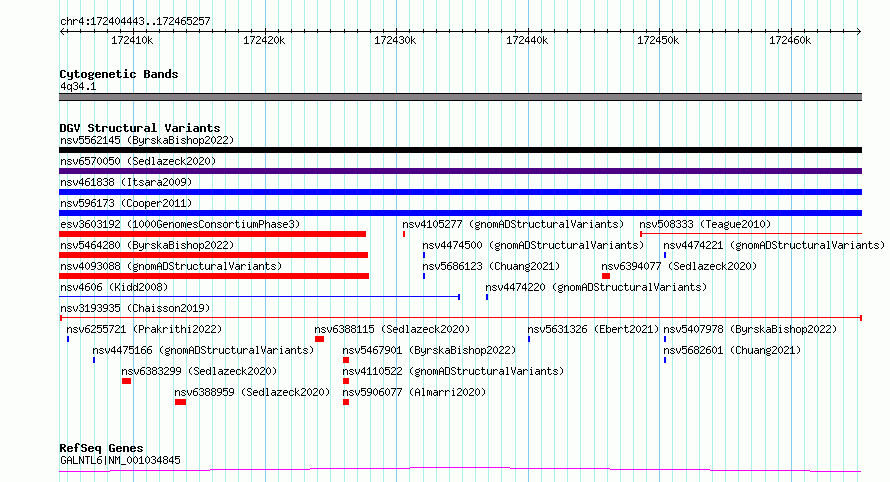The image size is (890, 482).
Task: Select nsv508333 (Teague2010) label
Action: coord(705,224)
